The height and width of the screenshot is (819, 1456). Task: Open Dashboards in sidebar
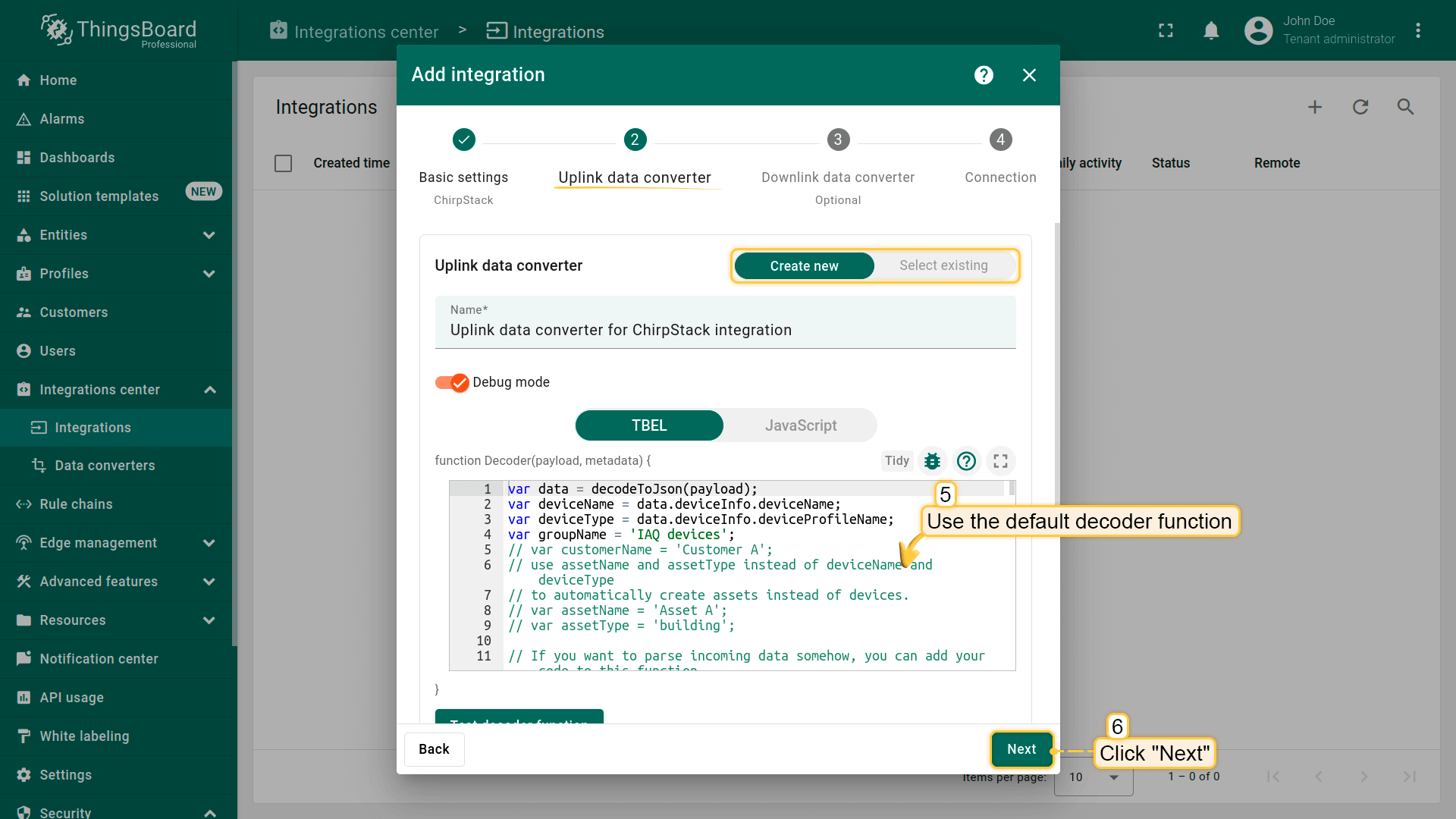pos(116,158)
